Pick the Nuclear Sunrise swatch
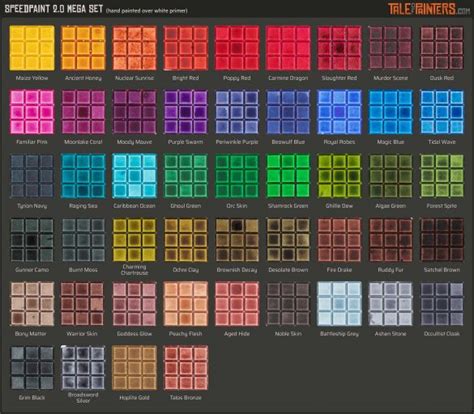This screenshot has height=414, width=474. 134,48
